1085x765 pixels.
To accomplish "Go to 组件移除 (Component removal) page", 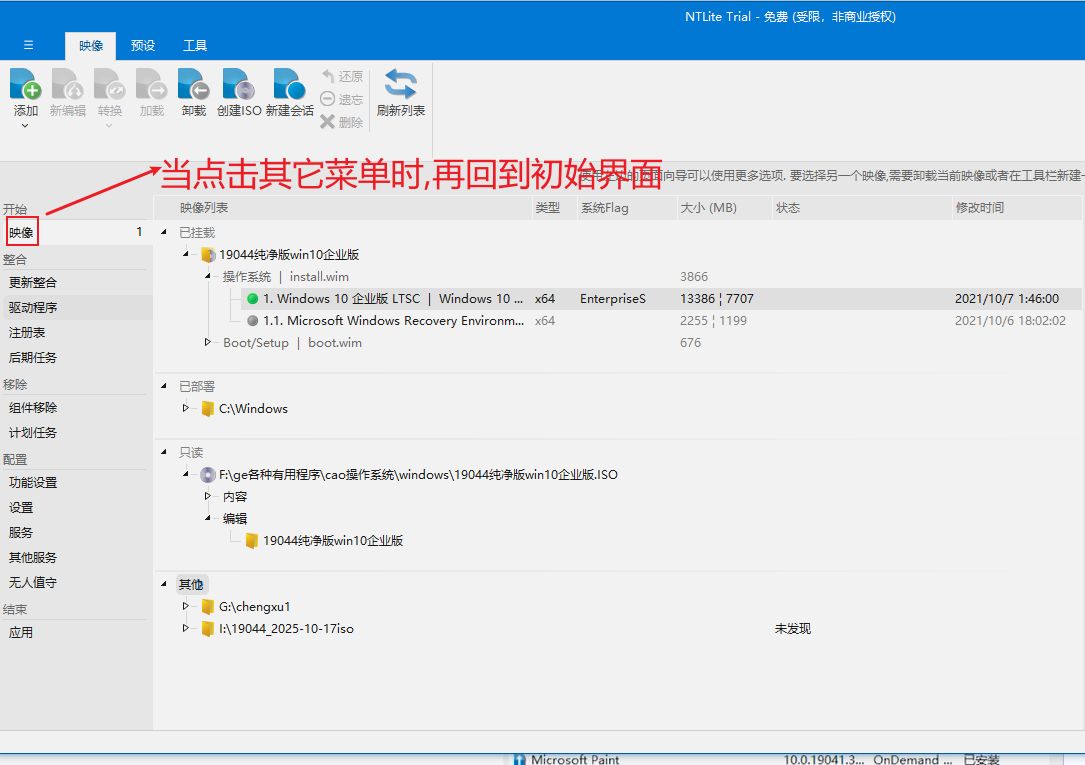I will (x=33, y=408).
